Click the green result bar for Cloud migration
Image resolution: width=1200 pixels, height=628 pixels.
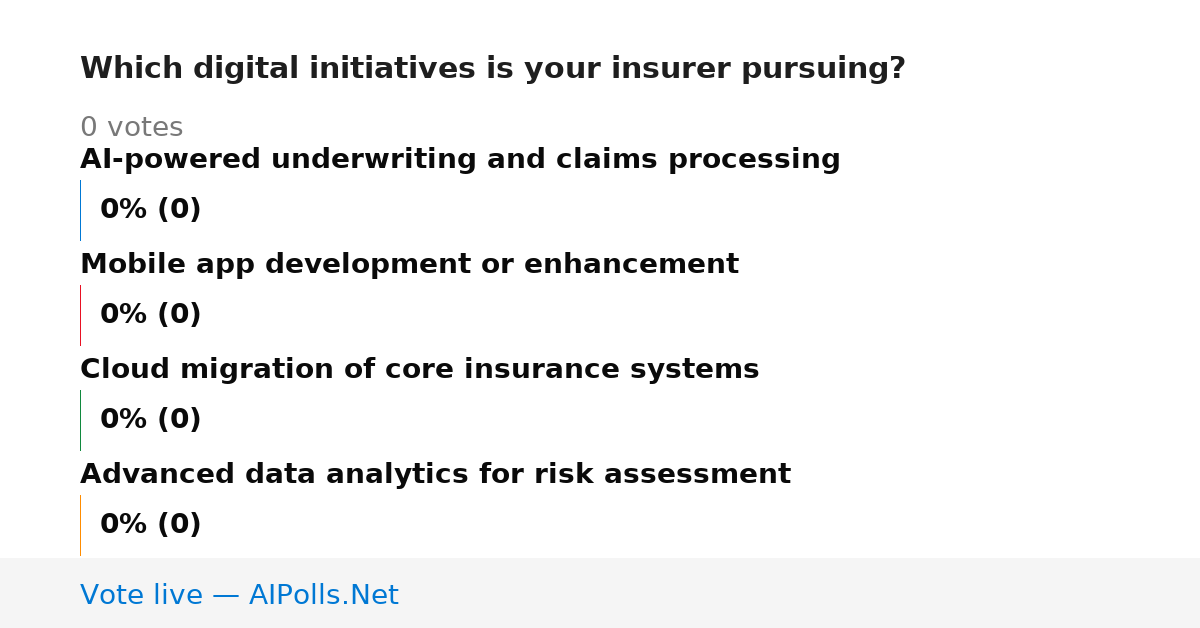[x=80, y=420]
